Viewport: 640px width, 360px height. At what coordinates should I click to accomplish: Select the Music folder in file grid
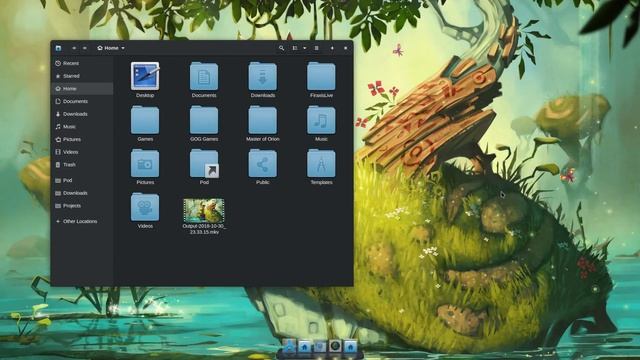tap(321, 120)
